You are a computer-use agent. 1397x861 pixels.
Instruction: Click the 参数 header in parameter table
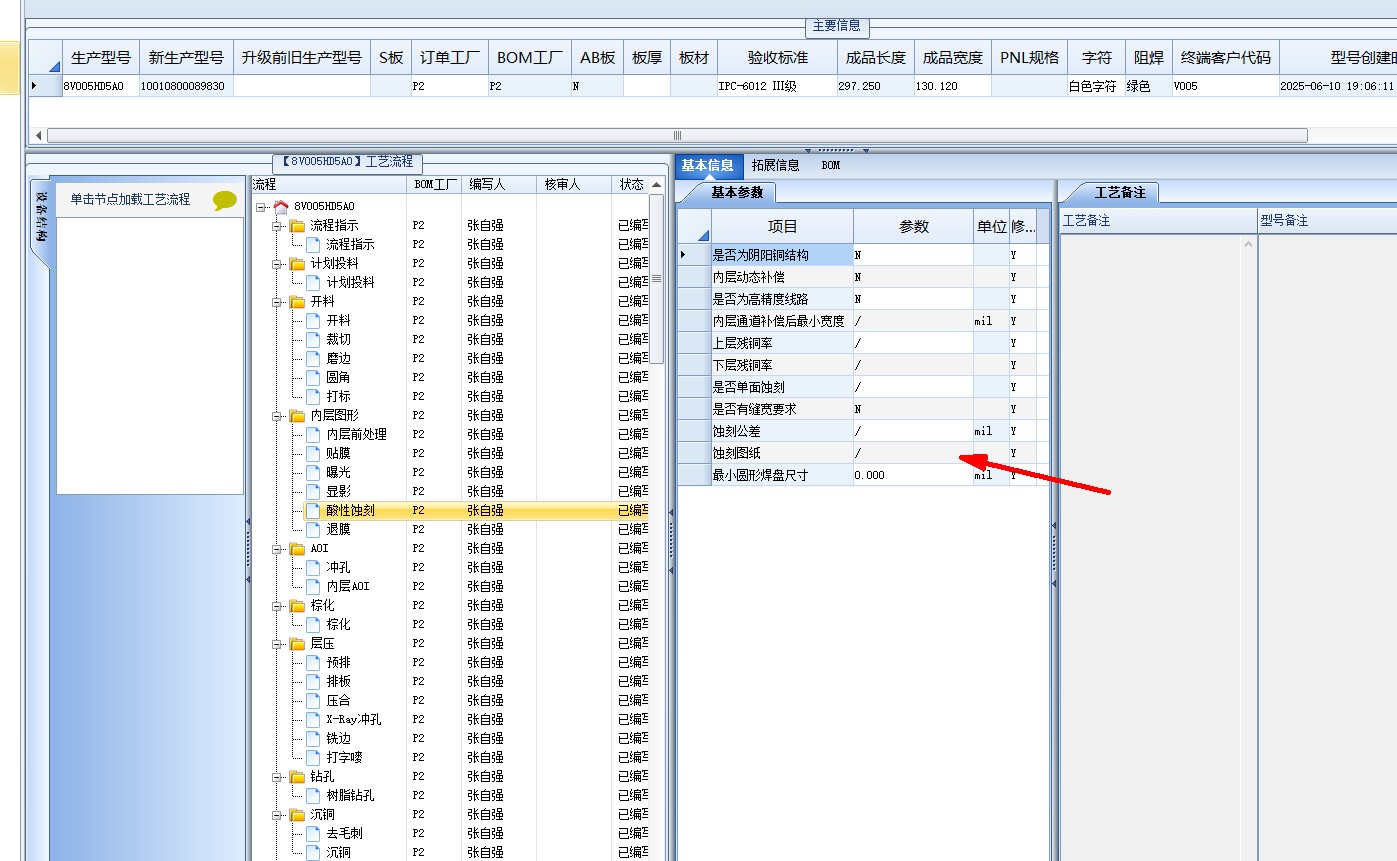click(913, 227)
